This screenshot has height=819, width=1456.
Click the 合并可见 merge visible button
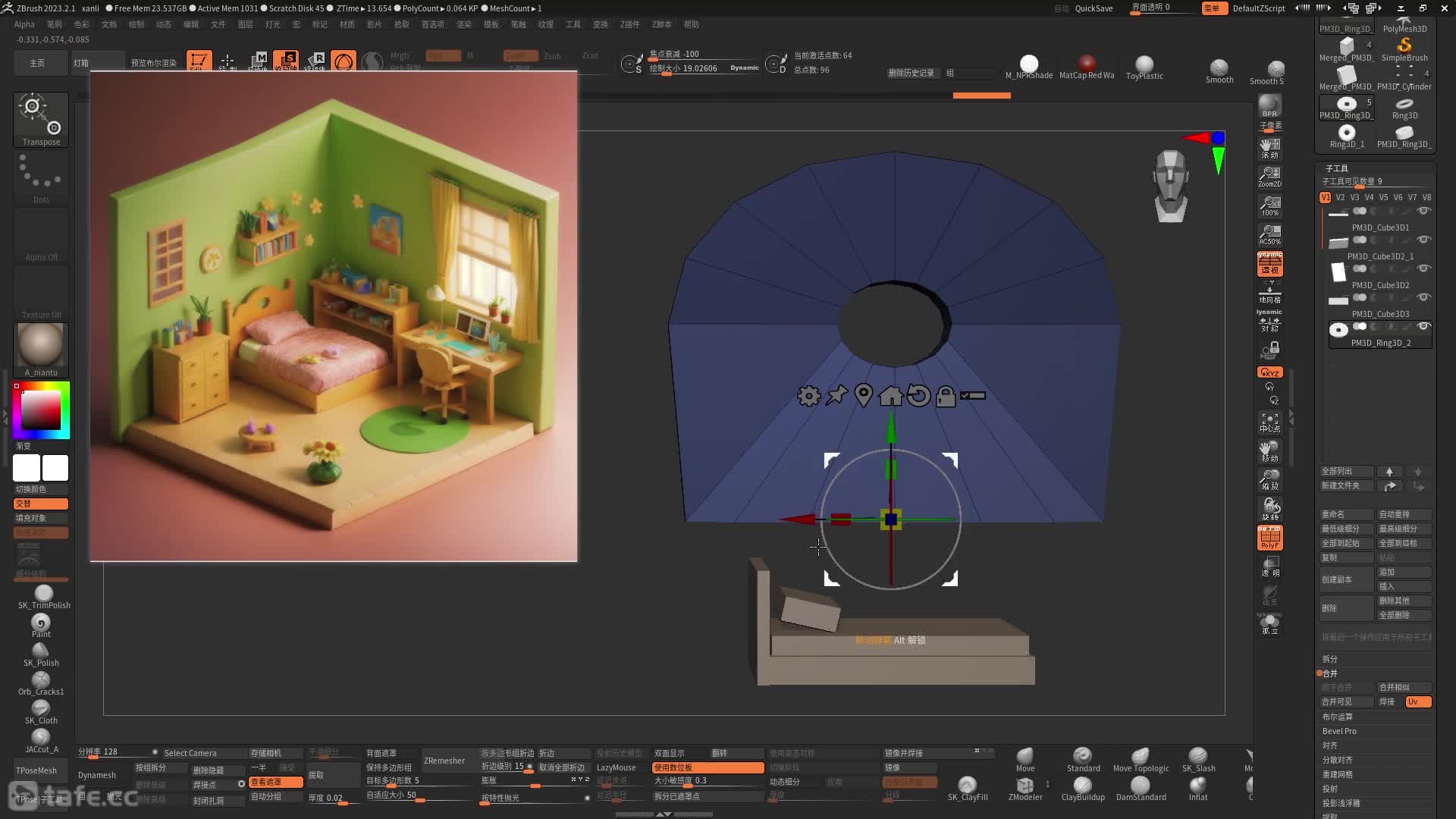click(x=1347, y=702)
